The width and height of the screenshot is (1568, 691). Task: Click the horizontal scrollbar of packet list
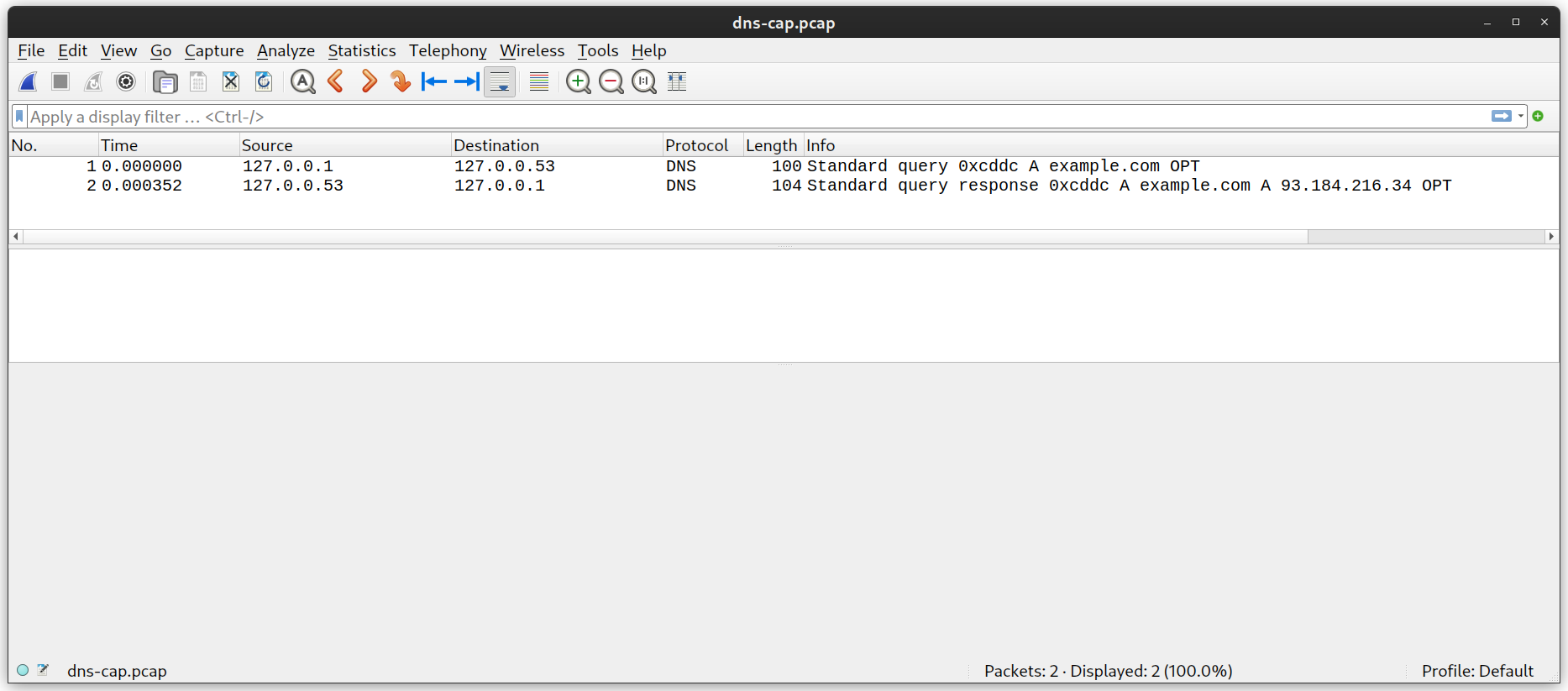pyautogui.click(x=783, y=237)
